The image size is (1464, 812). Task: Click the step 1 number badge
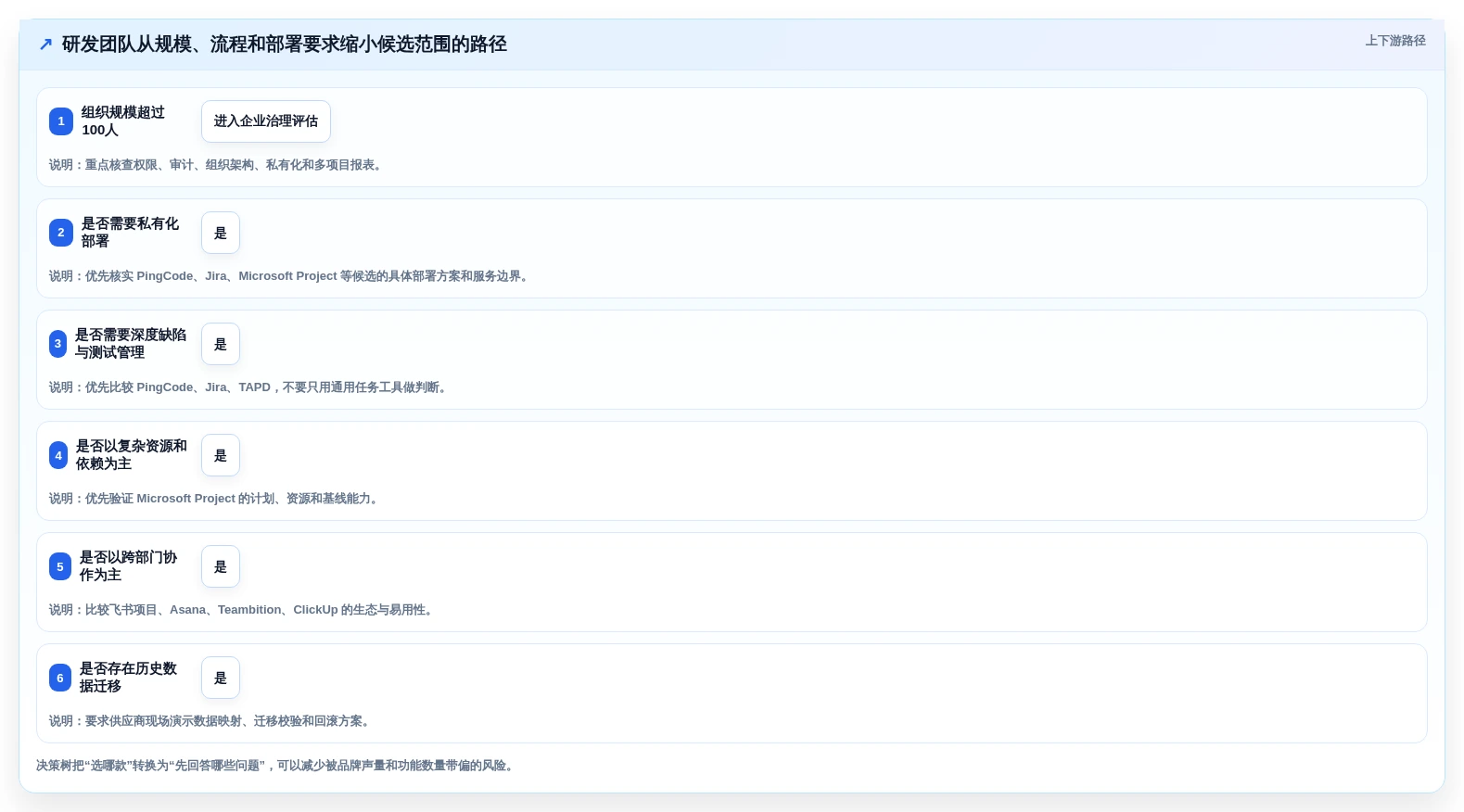tap(61, 121)
